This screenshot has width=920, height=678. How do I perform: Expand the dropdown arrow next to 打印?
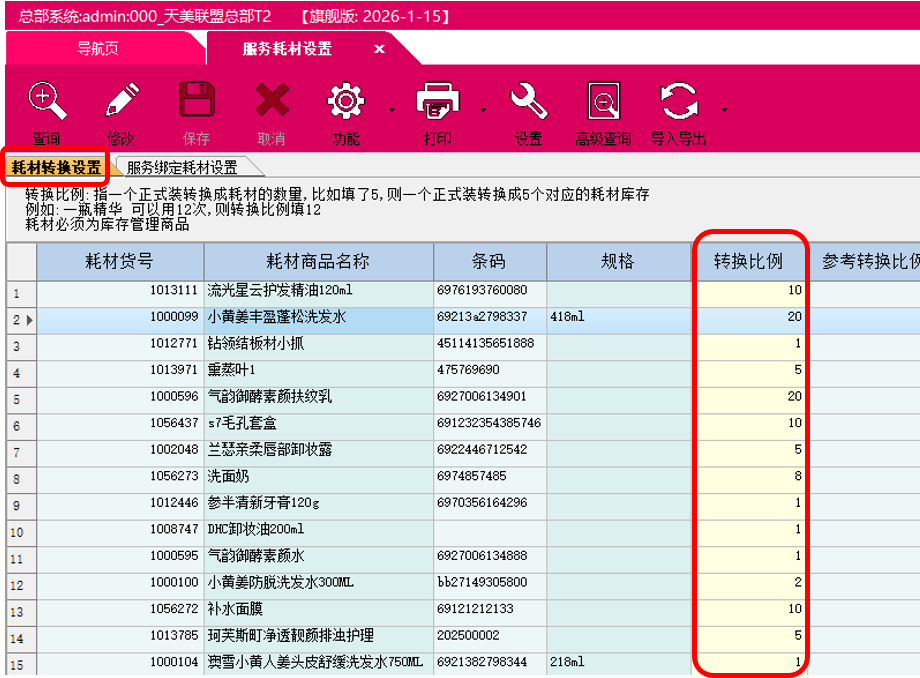[x=483, y=110]
